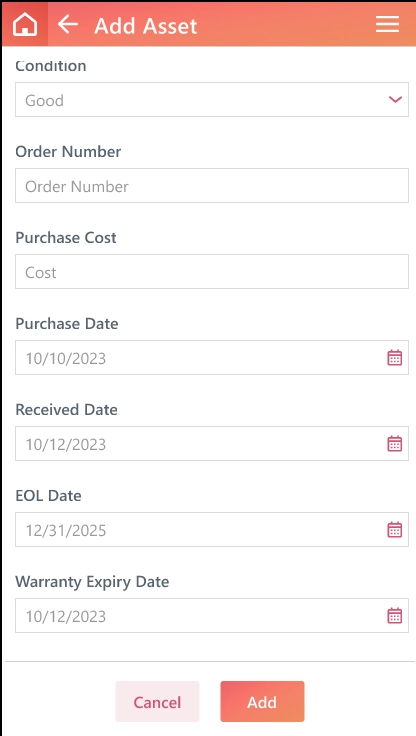Click into the Purchase Cost field
This screenshot has height=736, width=416.
(212, 271)
